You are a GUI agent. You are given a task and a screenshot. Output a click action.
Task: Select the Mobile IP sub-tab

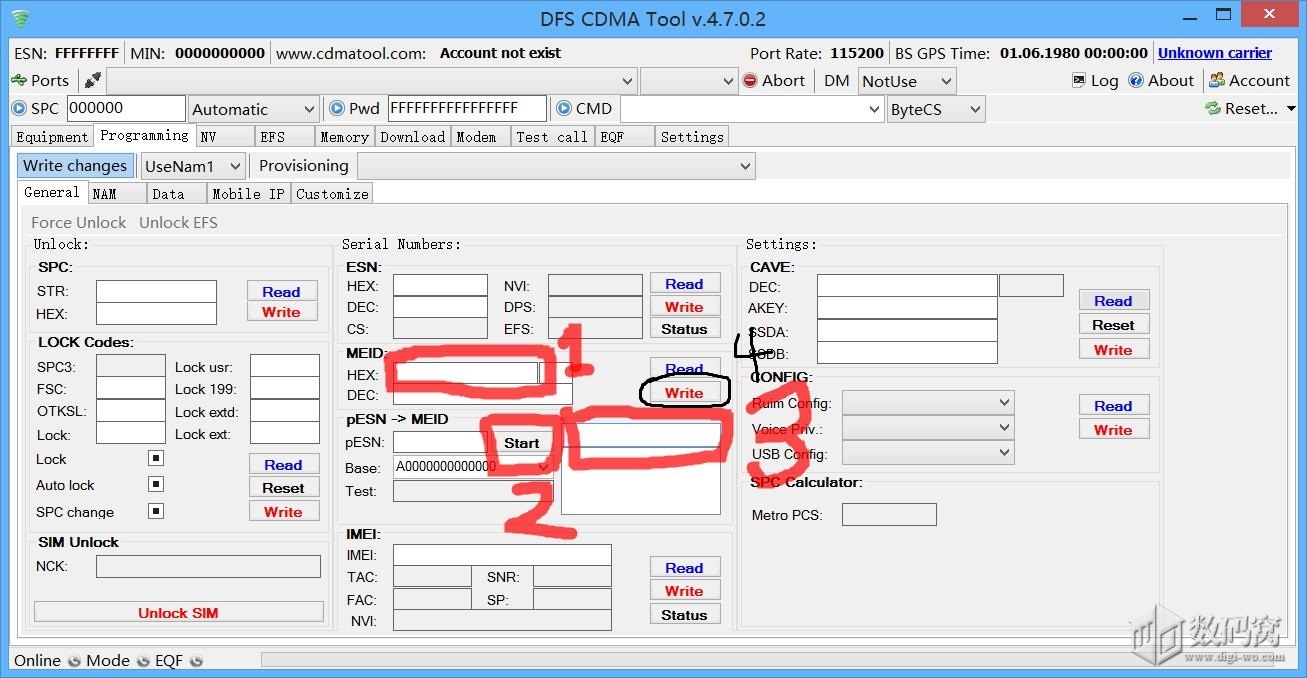click(249, 194)
